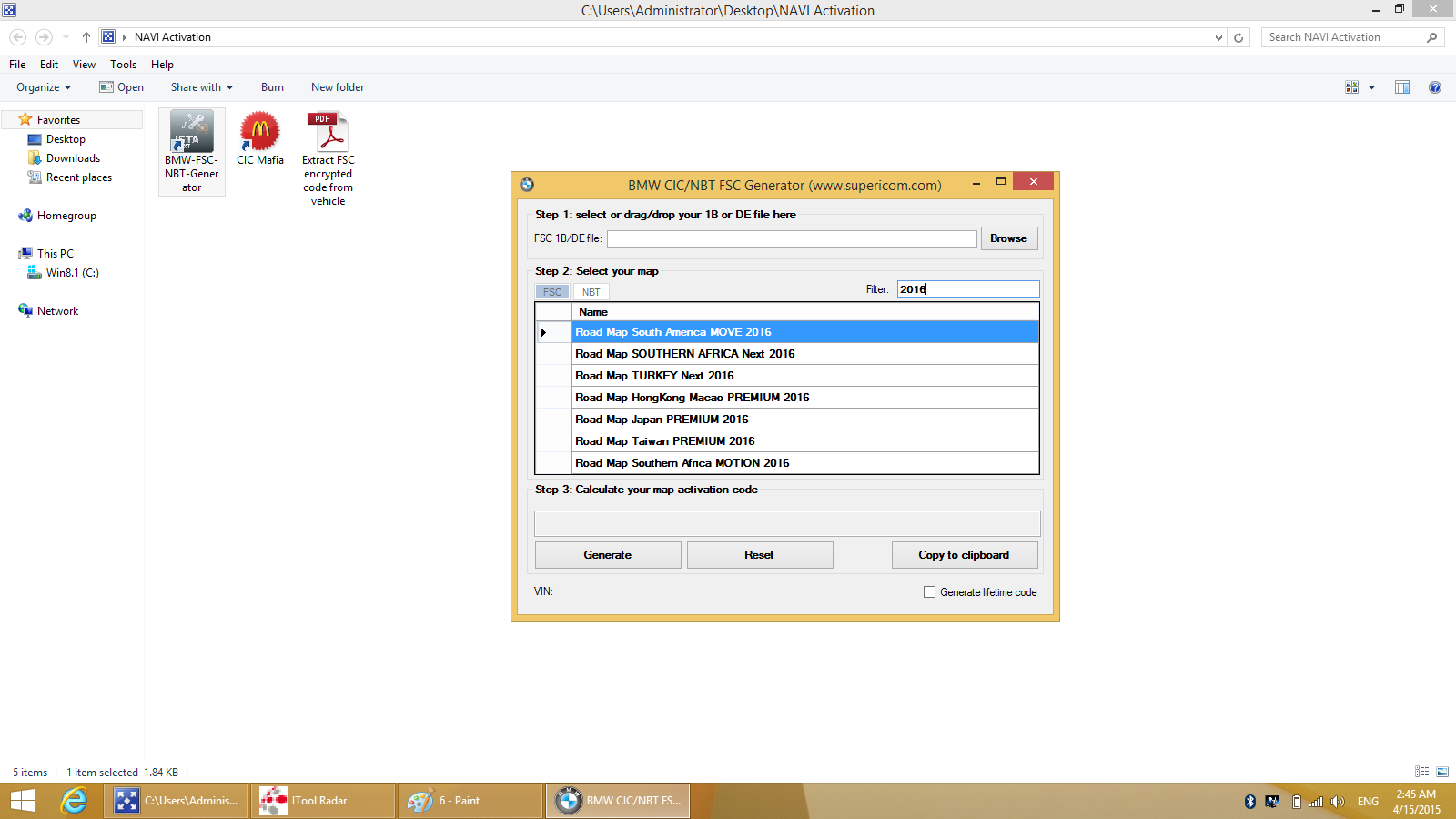The image size is (1456, 819).
Task: Click the search magnifier in Explorer
Action: click(x=1431, y=37)
